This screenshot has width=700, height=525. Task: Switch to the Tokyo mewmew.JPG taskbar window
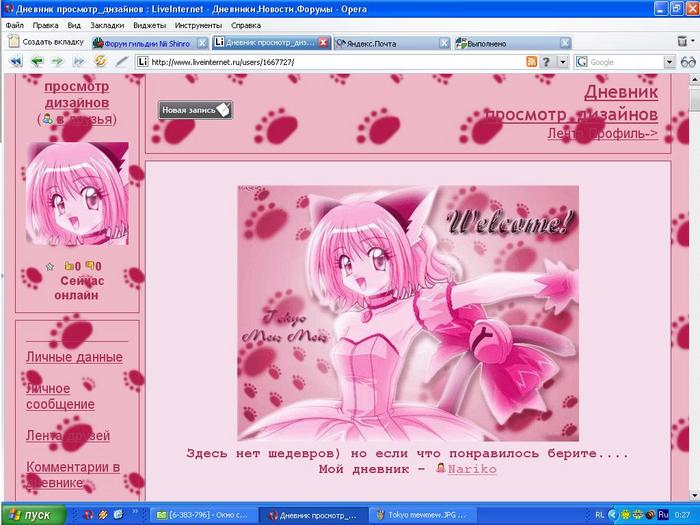(423, 515)
